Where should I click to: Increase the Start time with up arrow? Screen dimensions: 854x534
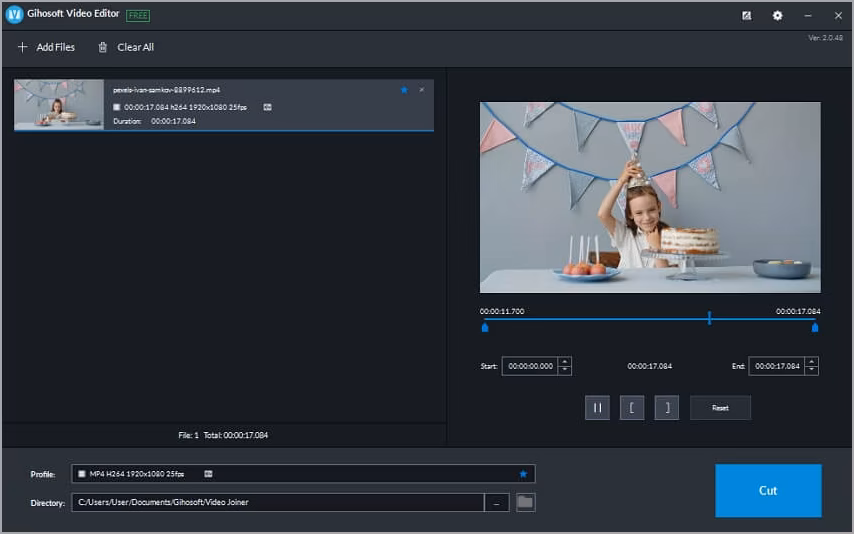565,361
